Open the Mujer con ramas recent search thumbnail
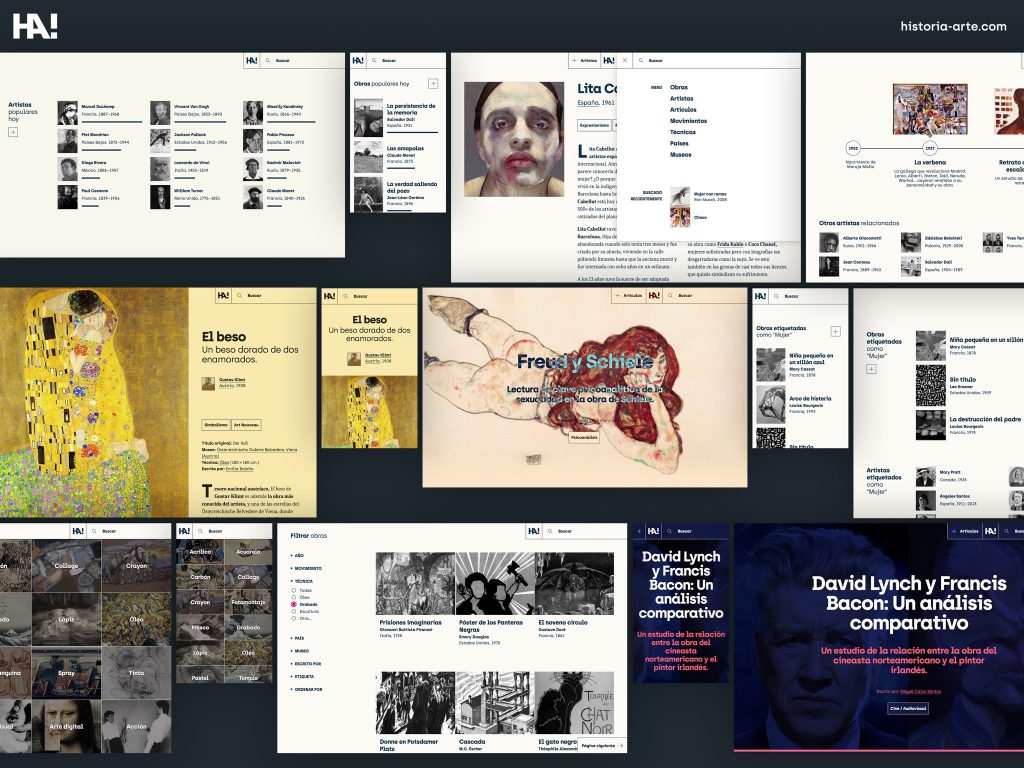 [680, 195]
